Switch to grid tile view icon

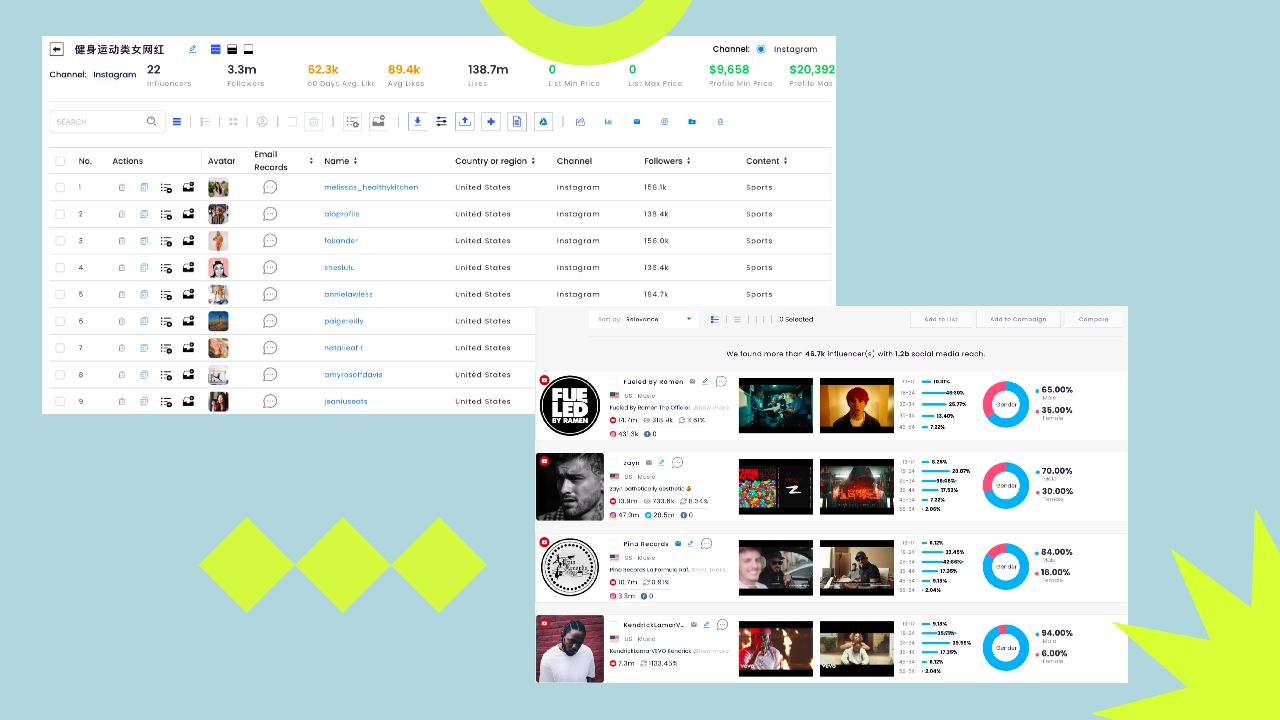click(x=233, y=122)
